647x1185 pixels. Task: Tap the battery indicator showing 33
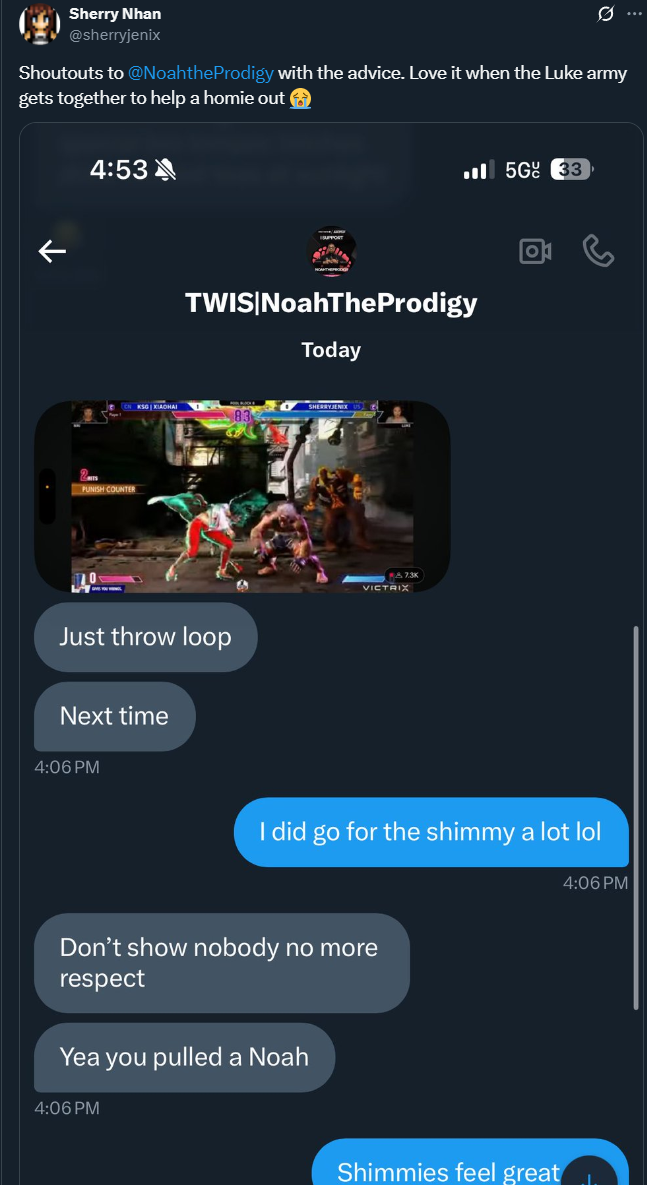pyautogui.click(x=572, y=170)
